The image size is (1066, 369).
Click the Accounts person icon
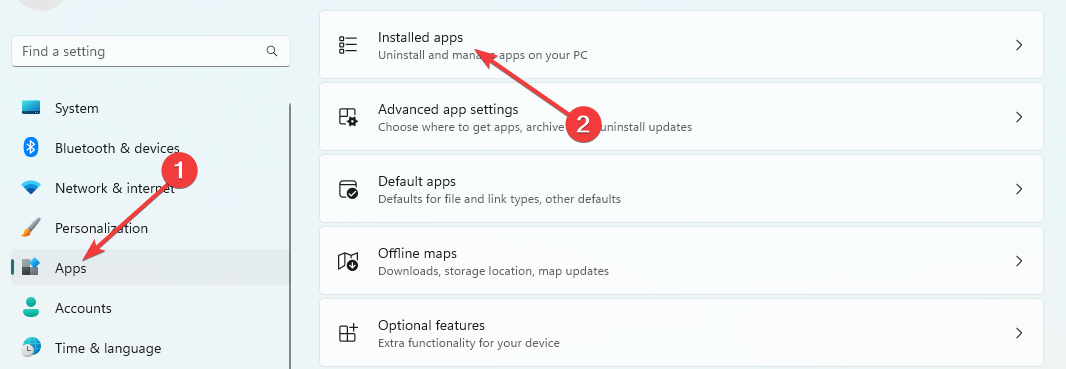point(31,307)
